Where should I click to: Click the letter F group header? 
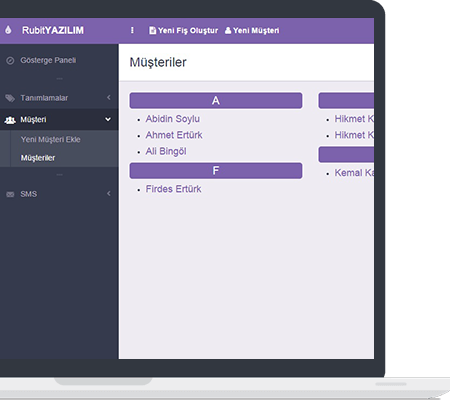216,171
